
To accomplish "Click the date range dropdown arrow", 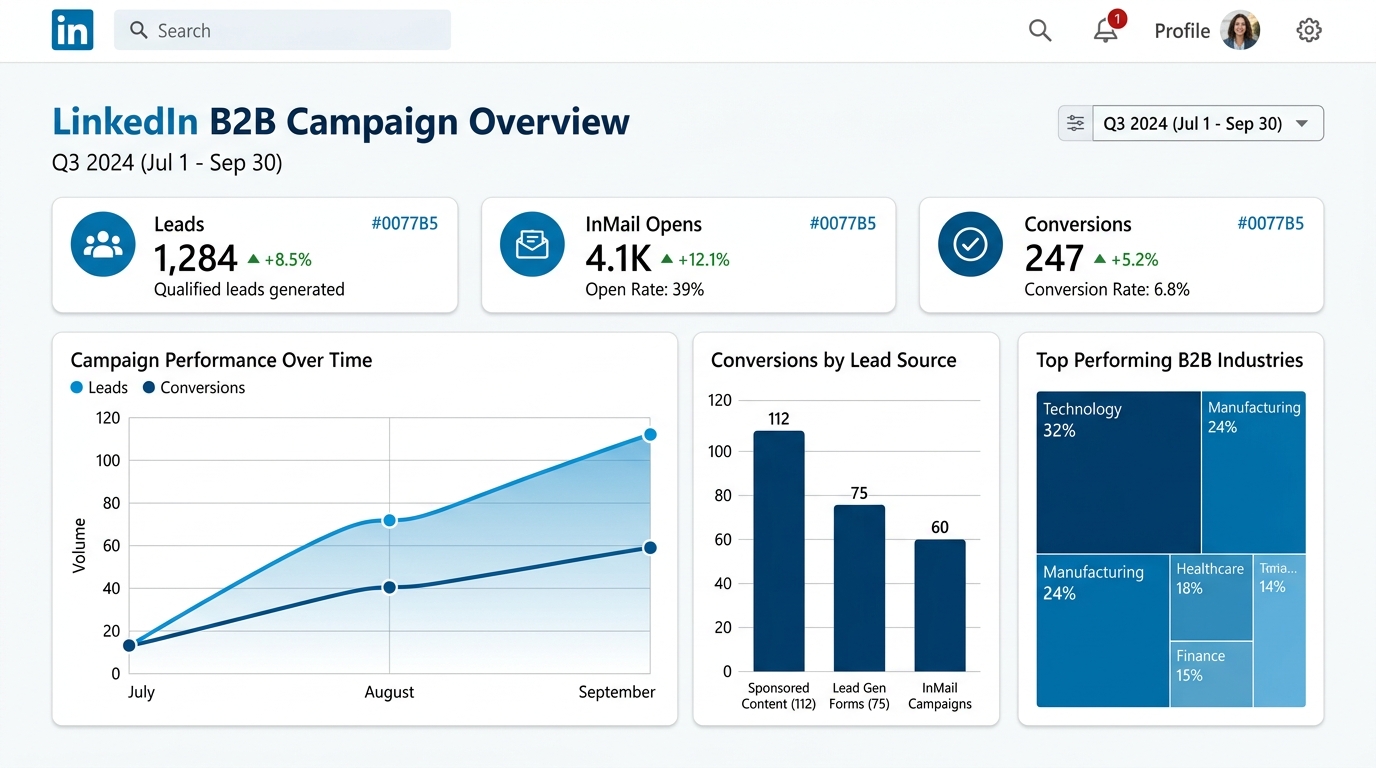I will 1302,124.
